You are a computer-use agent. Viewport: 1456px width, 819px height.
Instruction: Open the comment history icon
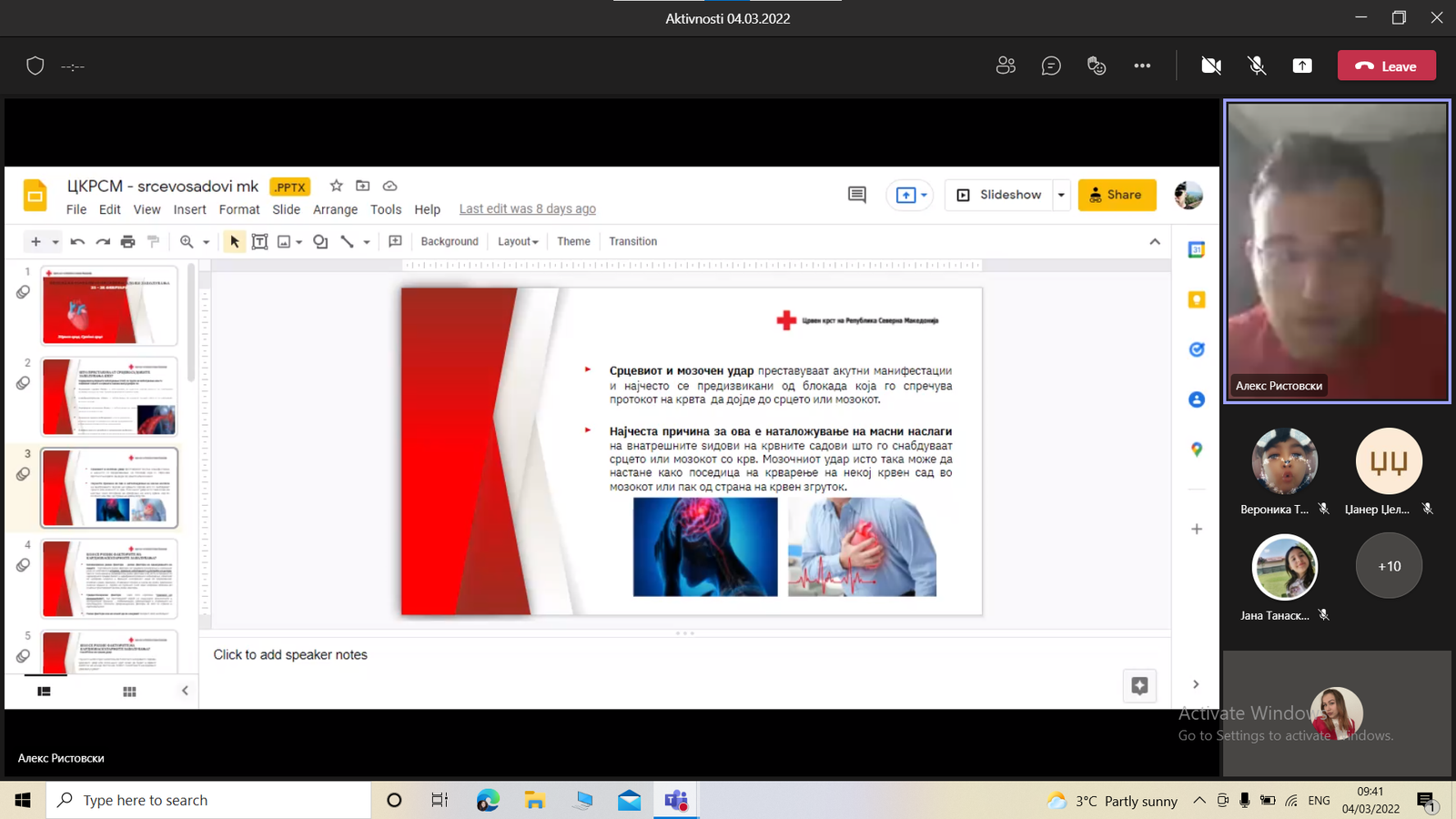pyautogui.click(x=856, y=195)
